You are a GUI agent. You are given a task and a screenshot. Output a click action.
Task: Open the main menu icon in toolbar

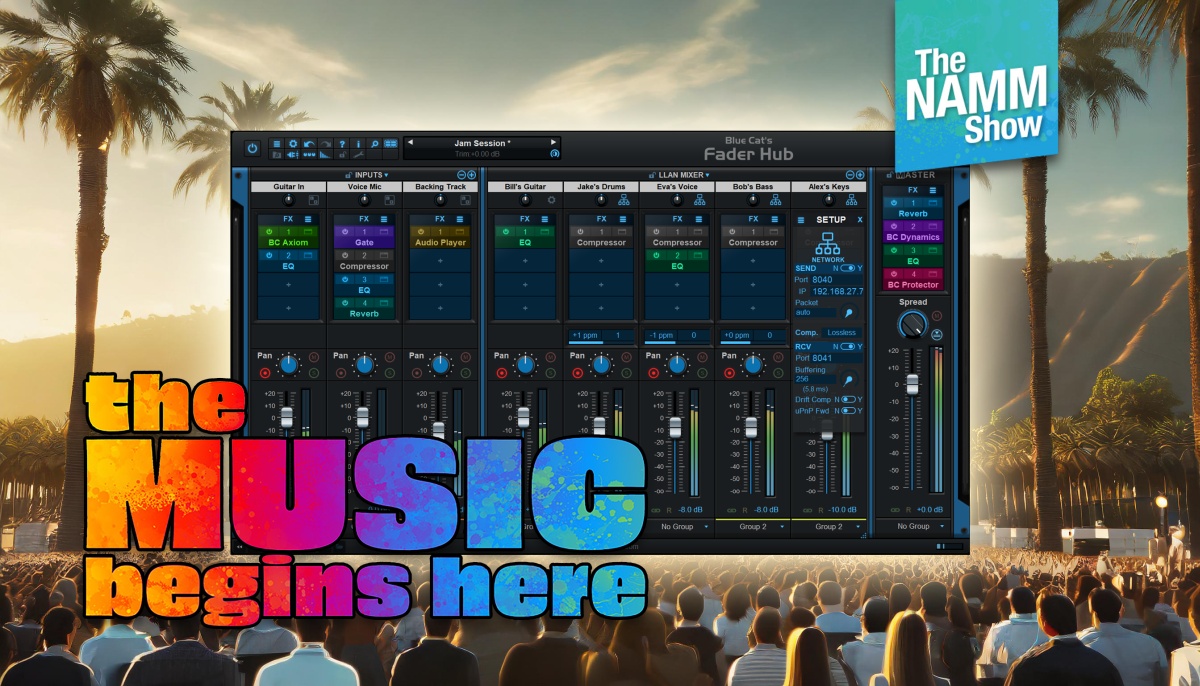point(277,143)
